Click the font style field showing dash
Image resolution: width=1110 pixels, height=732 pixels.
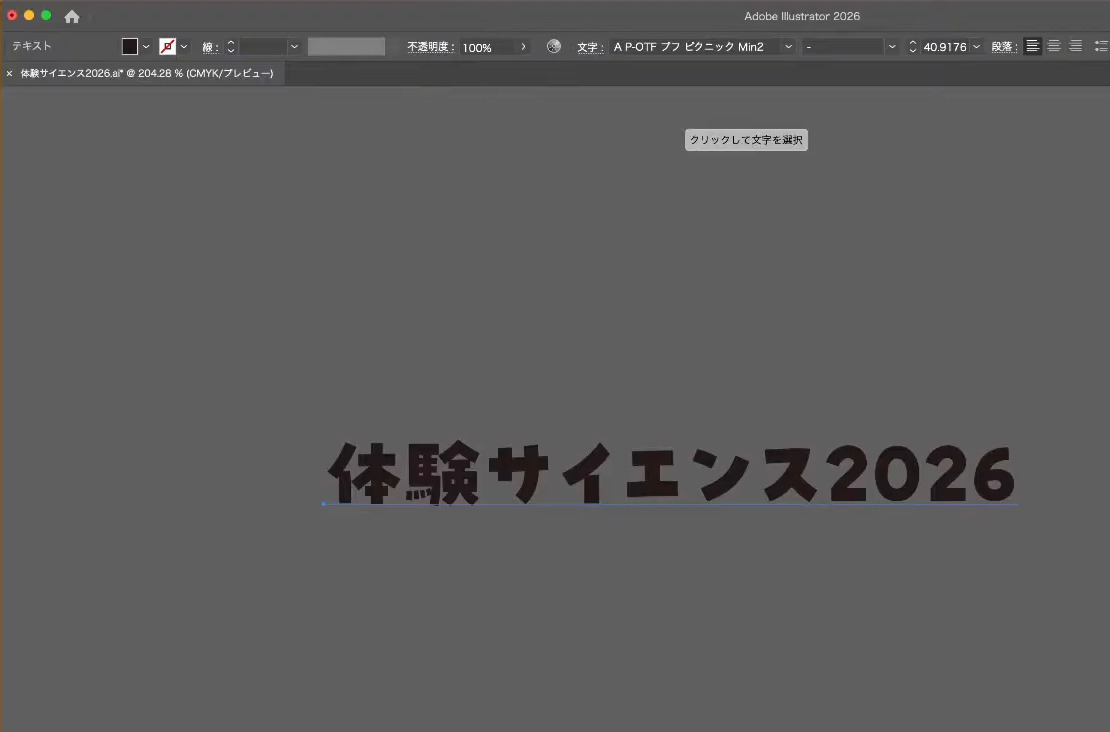(x=842, y=47)
